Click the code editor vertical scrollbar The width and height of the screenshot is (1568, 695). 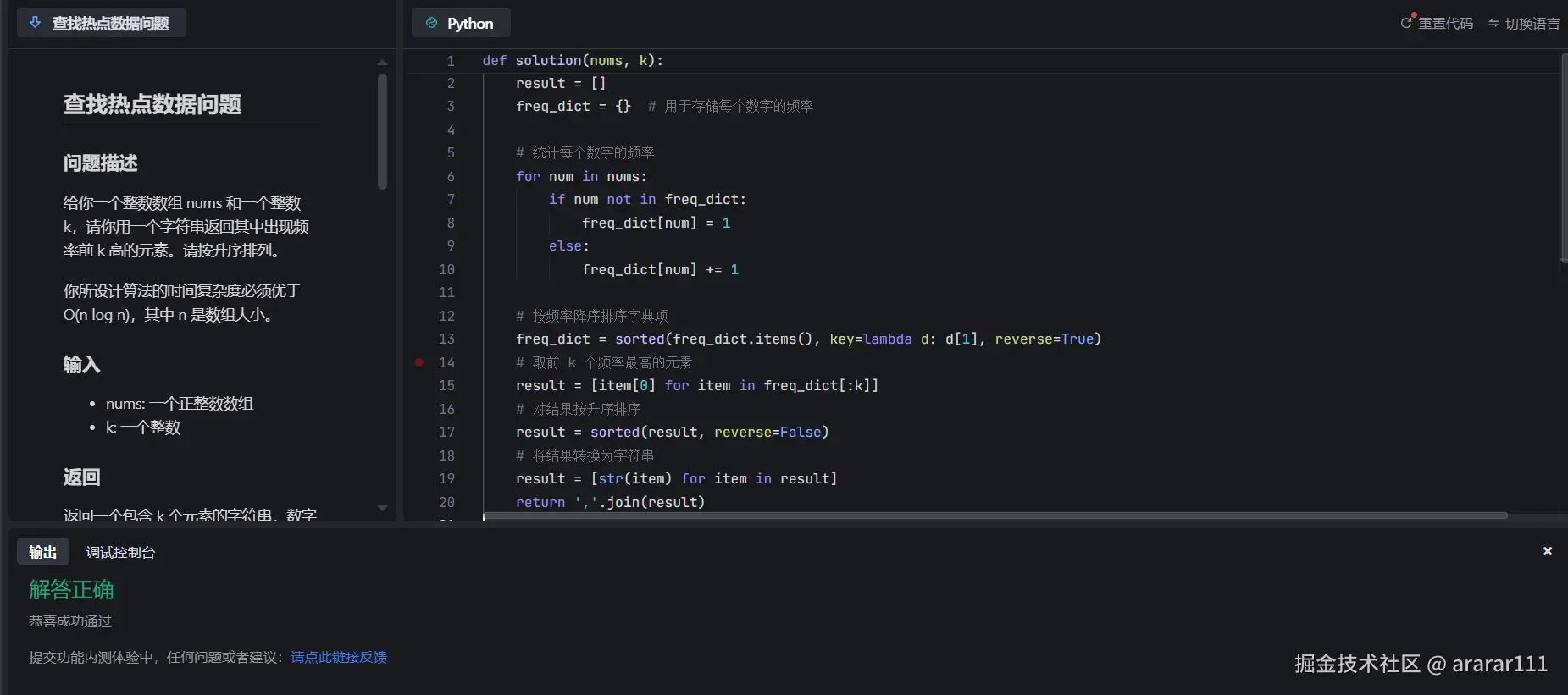tap(1564, 157)
